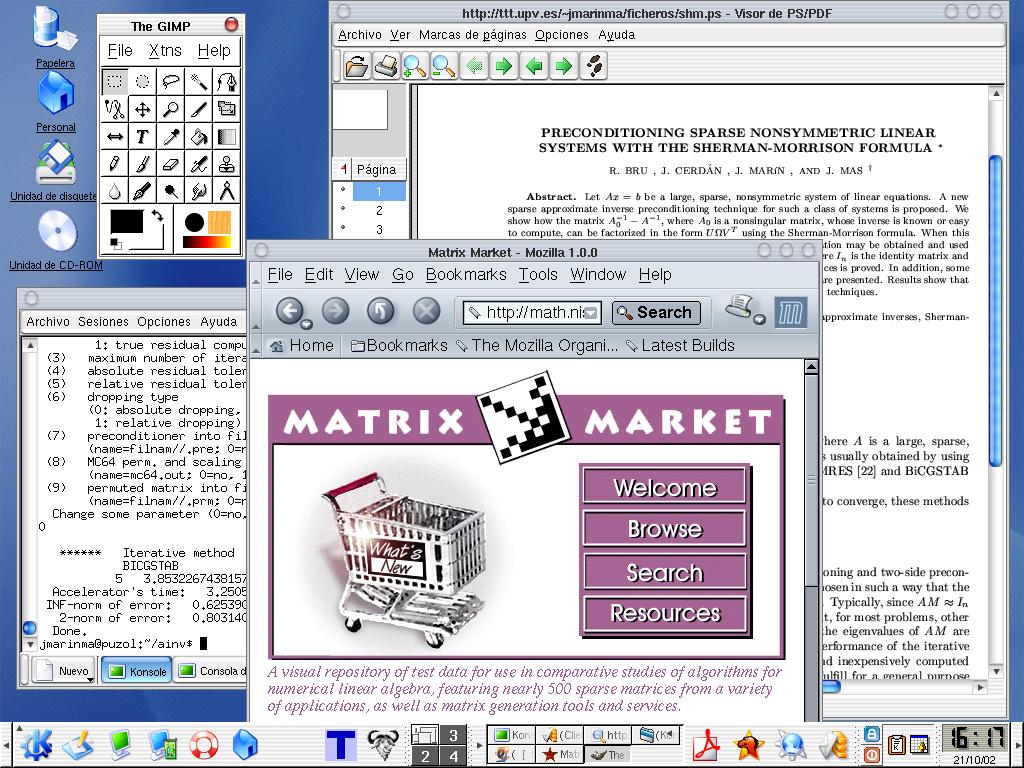Click the black foreground color swatch
This screenshot has height=768, width=1024.
pyautogui.click(x=127, y=222)
